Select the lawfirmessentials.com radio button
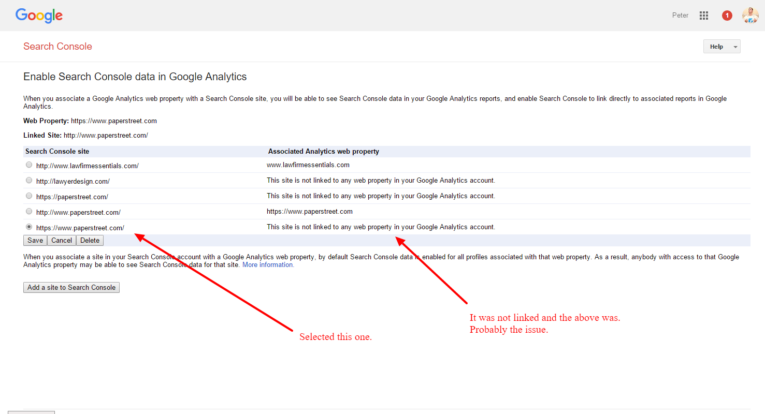The image size is (765, 414). (29, 165)
